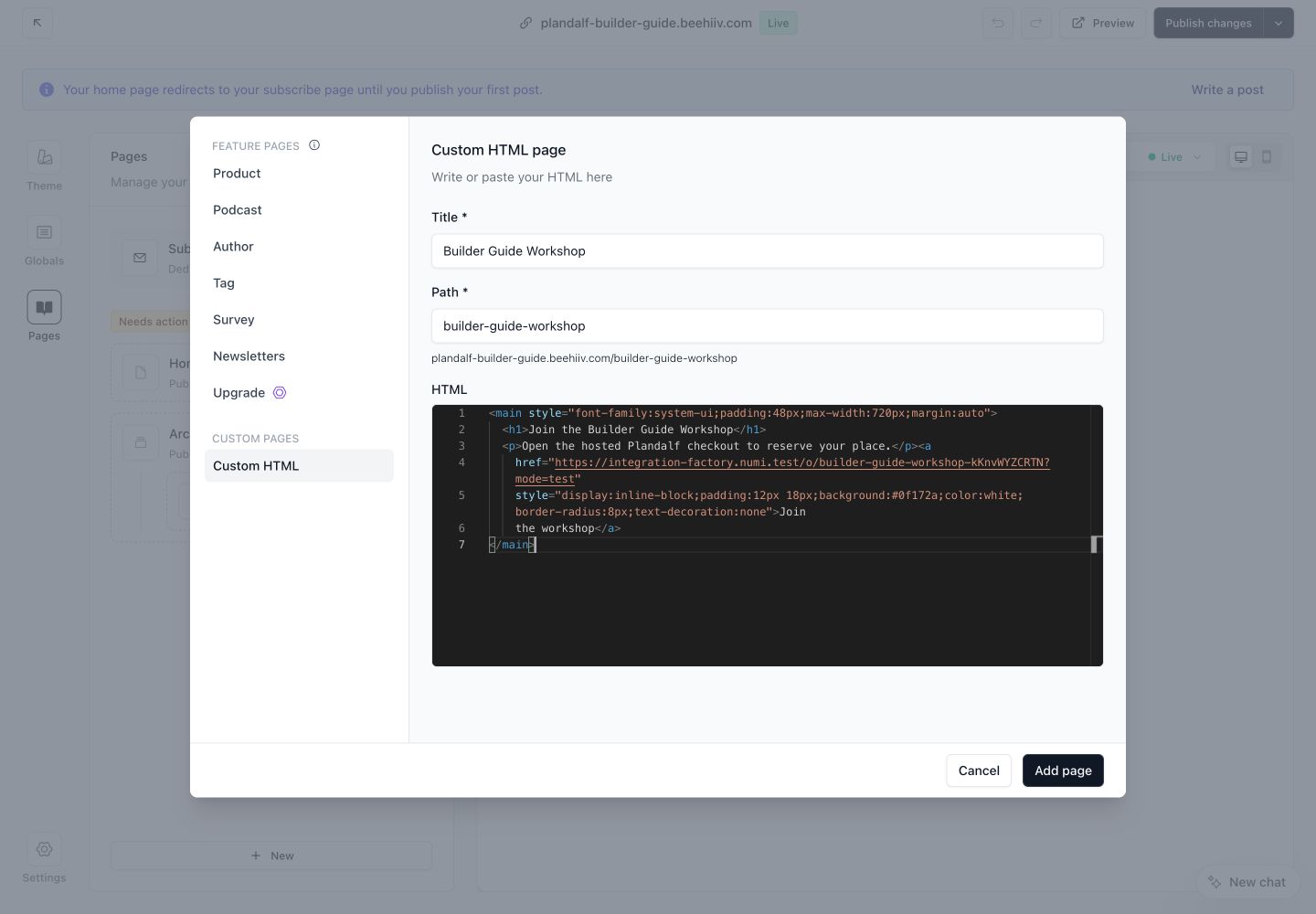Screen dimensions: 1316x914
Task: Switch to desktop preview icon
Action: point(1241,157)
